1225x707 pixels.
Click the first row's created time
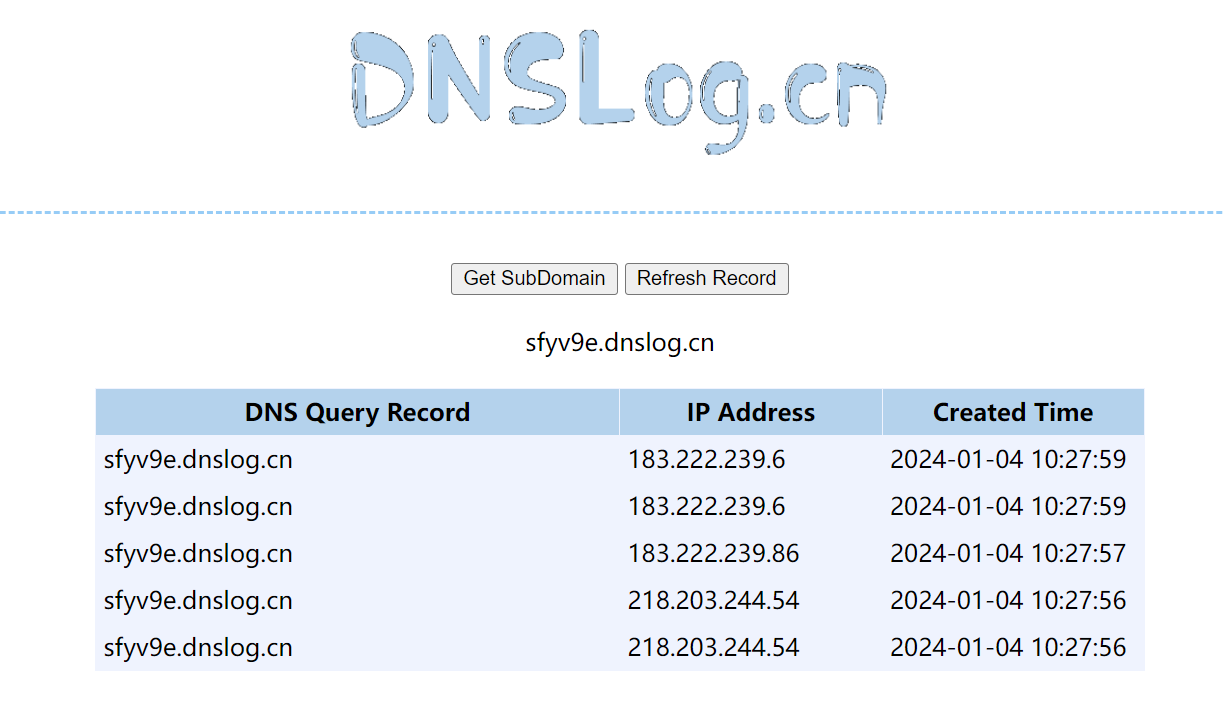pos(1007,460)
